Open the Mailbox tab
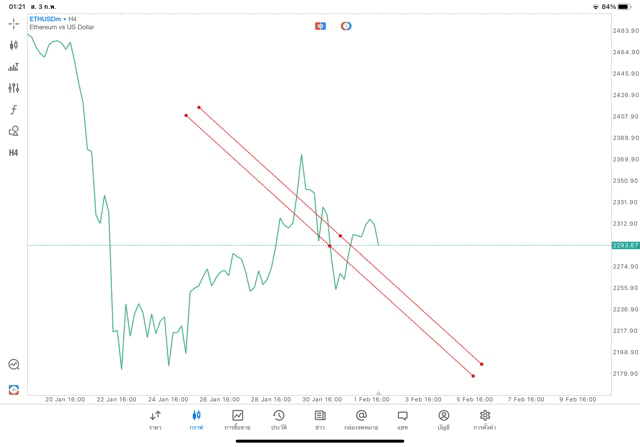This screenshot has width=640, height=447. point(361,420)
